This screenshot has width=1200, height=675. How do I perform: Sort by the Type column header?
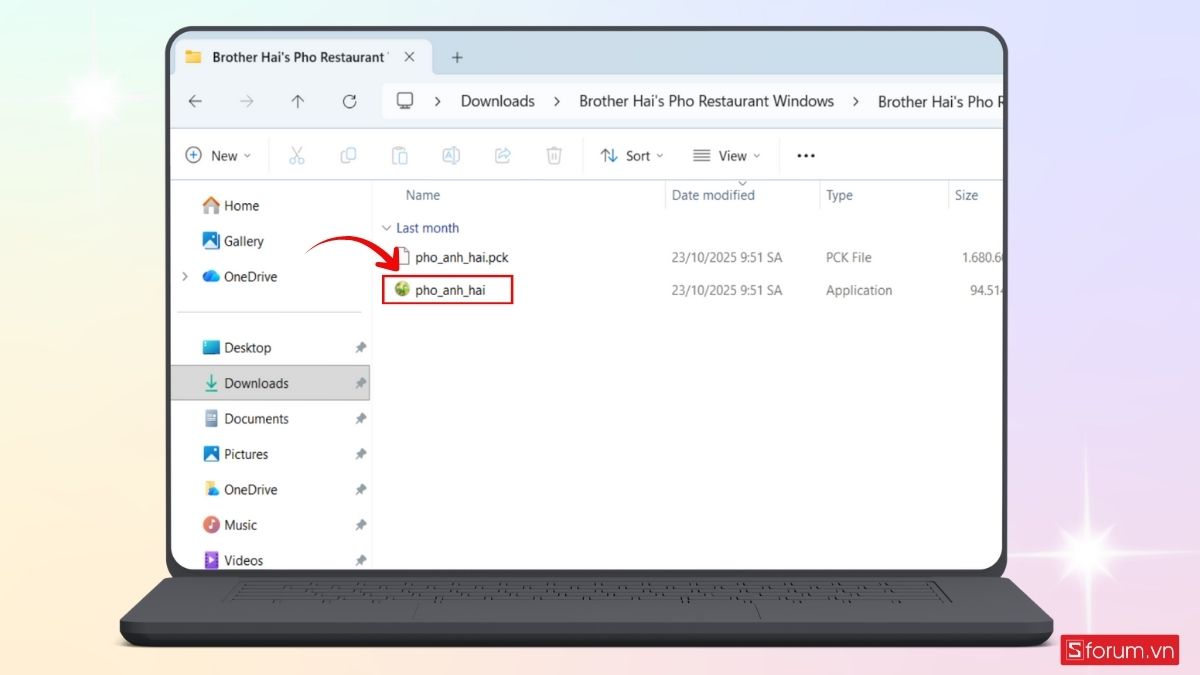(839, 195)
